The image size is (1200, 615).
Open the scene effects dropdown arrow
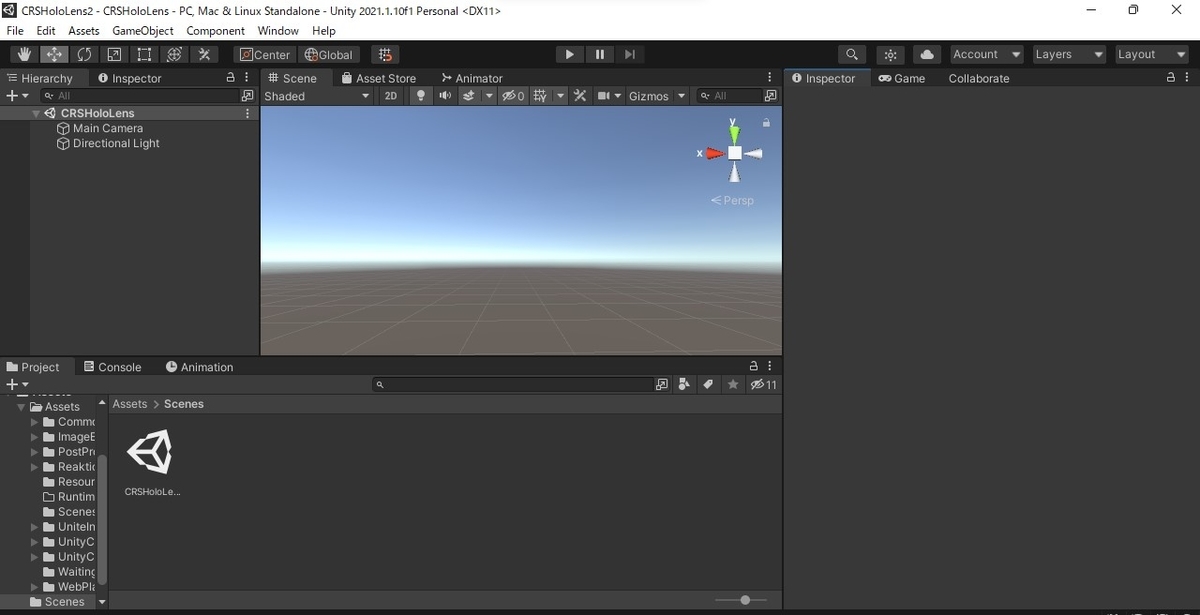[489, 96]
